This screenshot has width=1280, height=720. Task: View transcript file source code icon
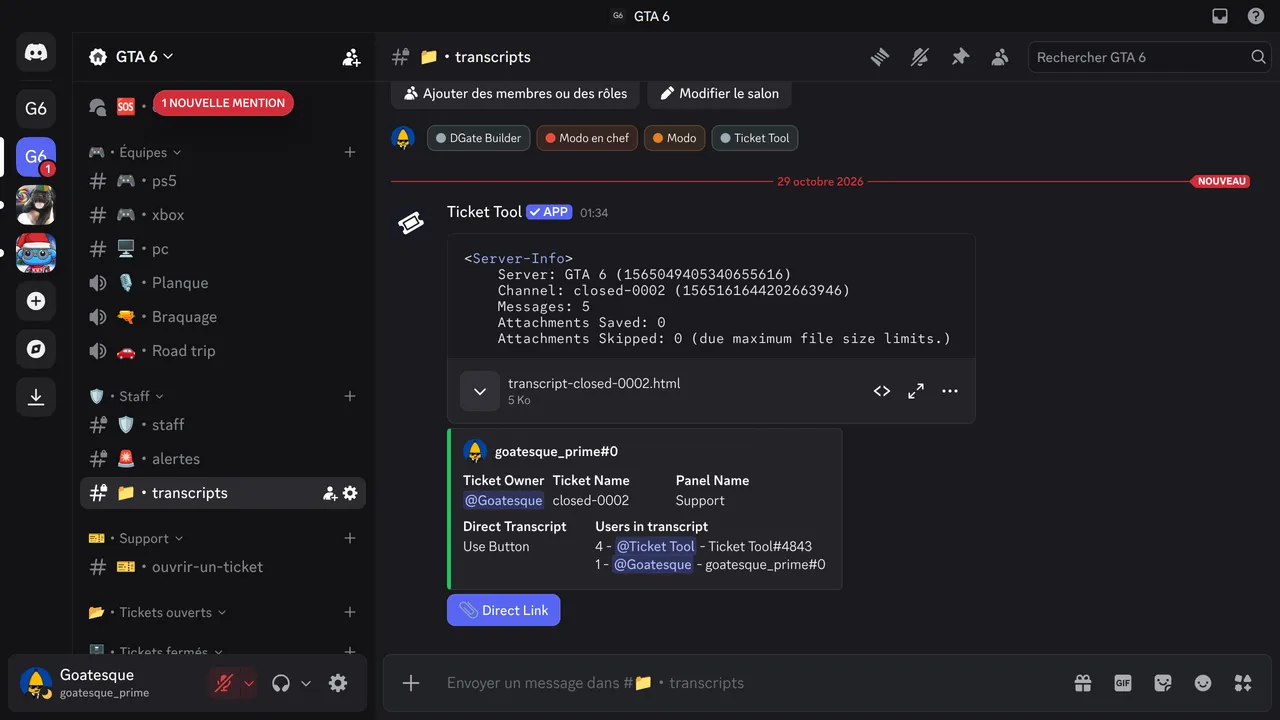click(882, 391)
